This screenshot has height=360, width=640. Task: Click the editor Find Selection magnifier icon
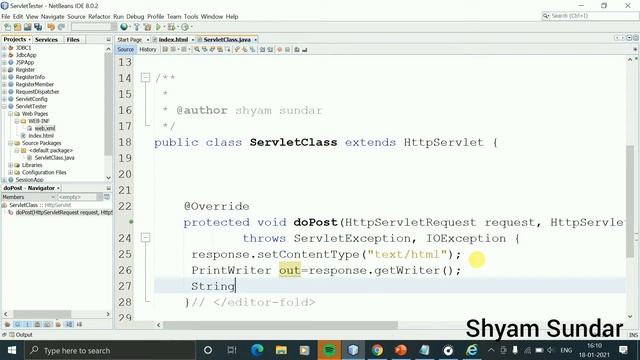(197, 49)
